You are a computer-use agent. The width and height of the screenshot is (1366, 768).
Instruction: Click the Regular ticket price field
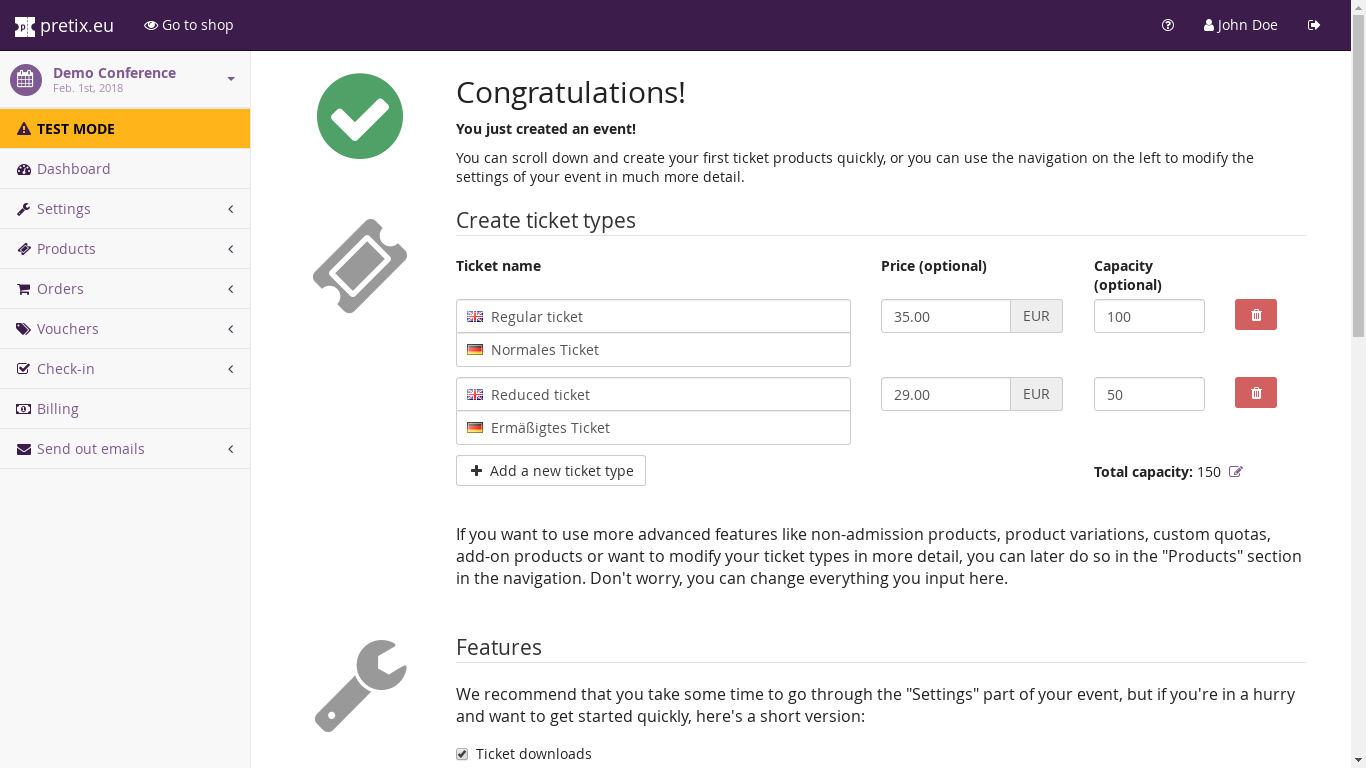point(945,316)
